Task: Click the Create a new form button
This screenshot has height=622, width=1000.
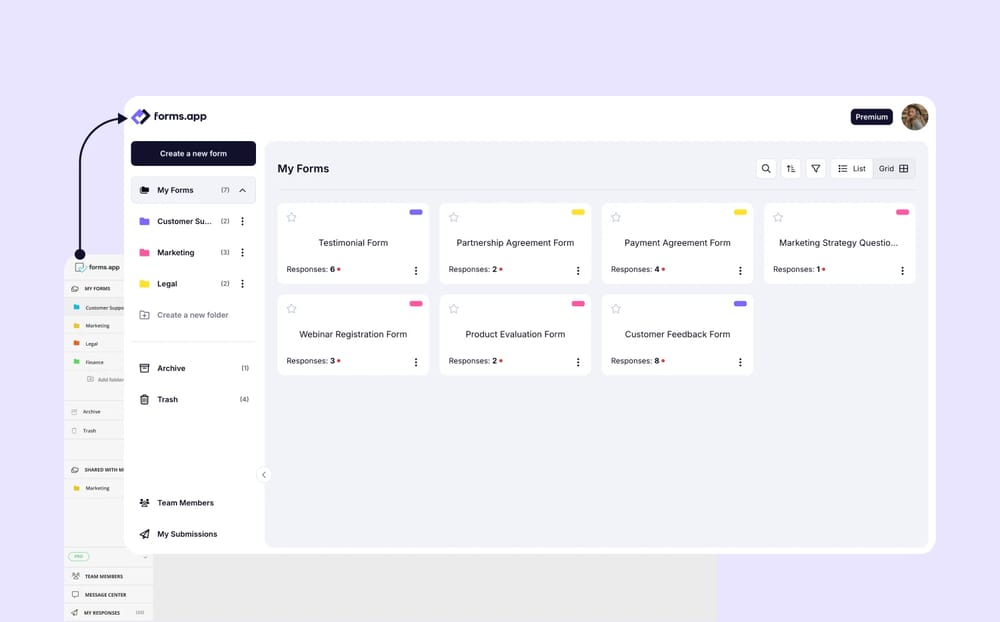Action: pyautogui.click(x=193, y=153)
